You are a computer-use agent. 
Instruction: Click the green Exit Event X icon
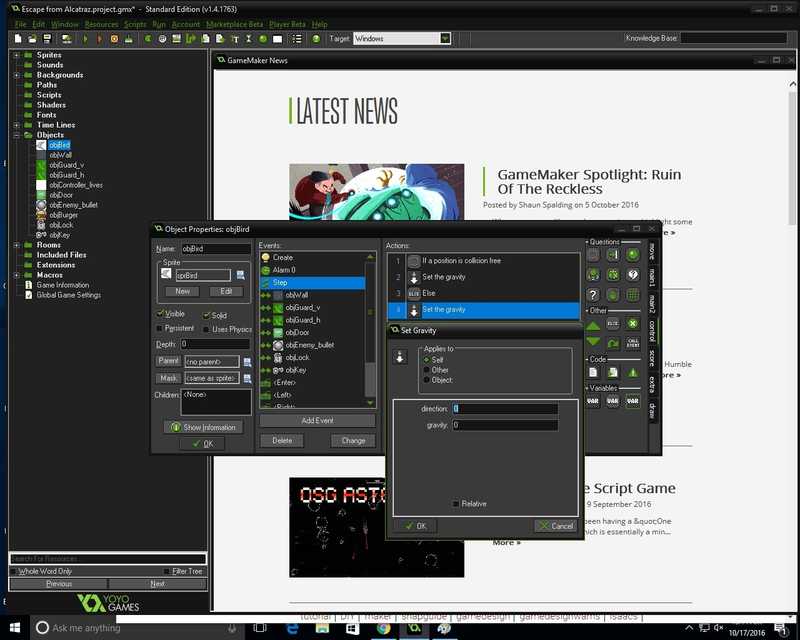[x=632, y=323]
